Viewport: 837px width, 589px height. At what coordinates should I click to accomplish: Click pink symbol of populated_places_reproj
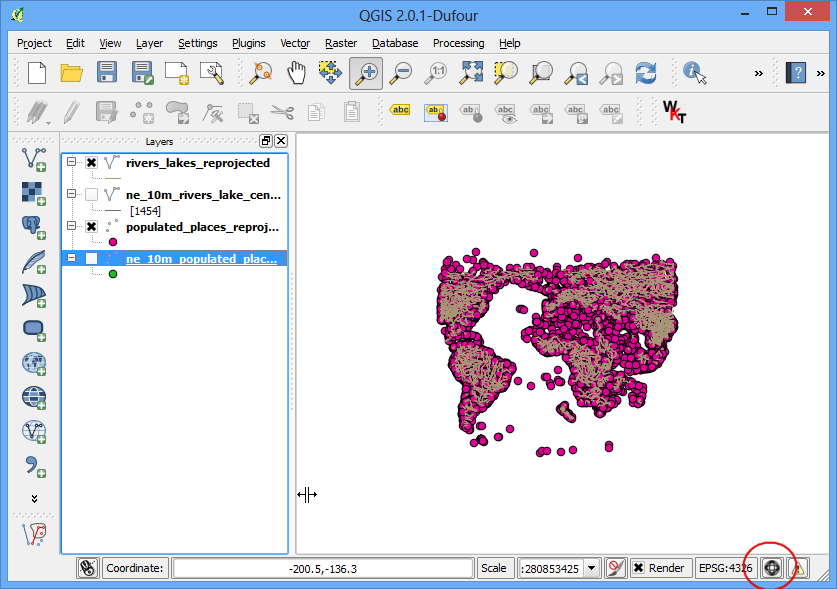pos(113,242)
